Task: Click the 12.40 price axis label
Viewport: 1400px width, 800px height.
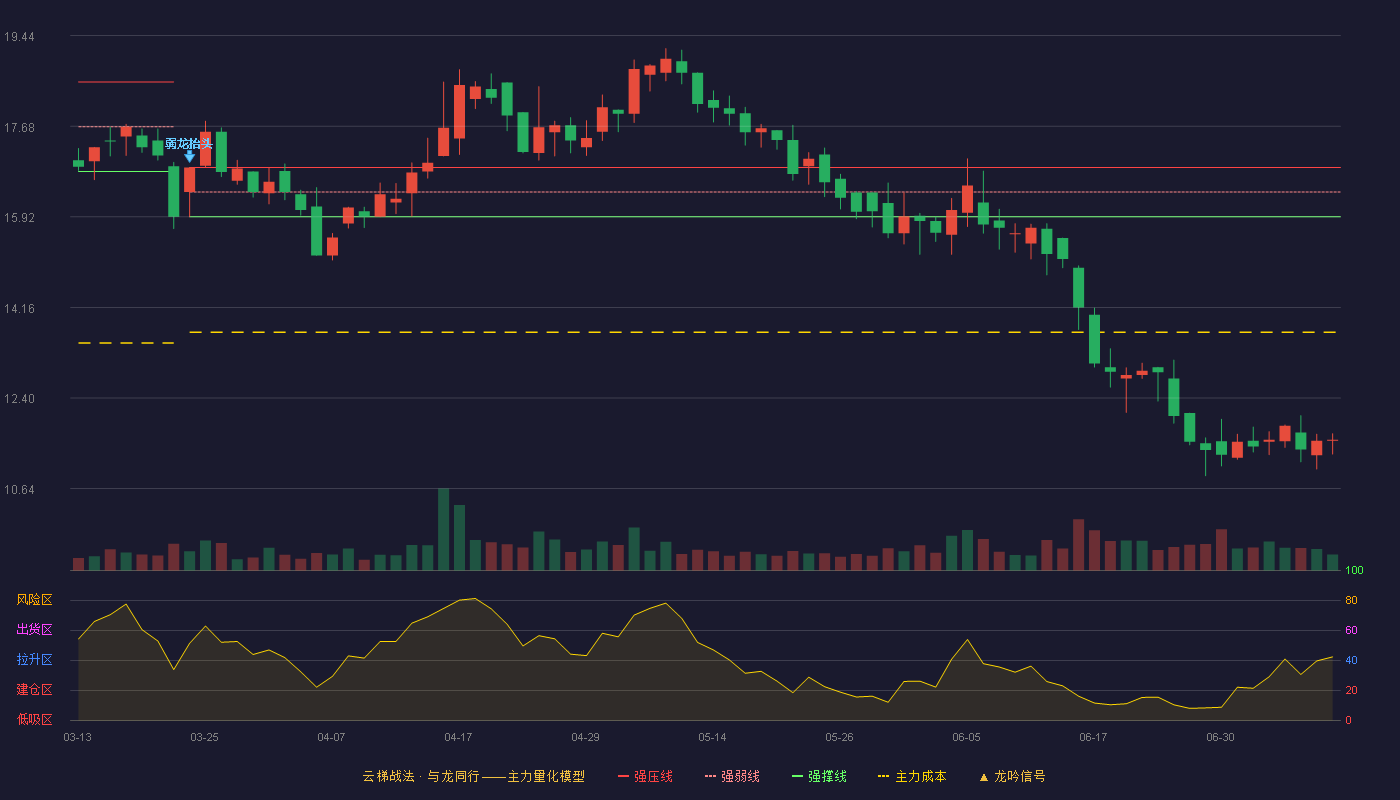Action: click(19, 398)
